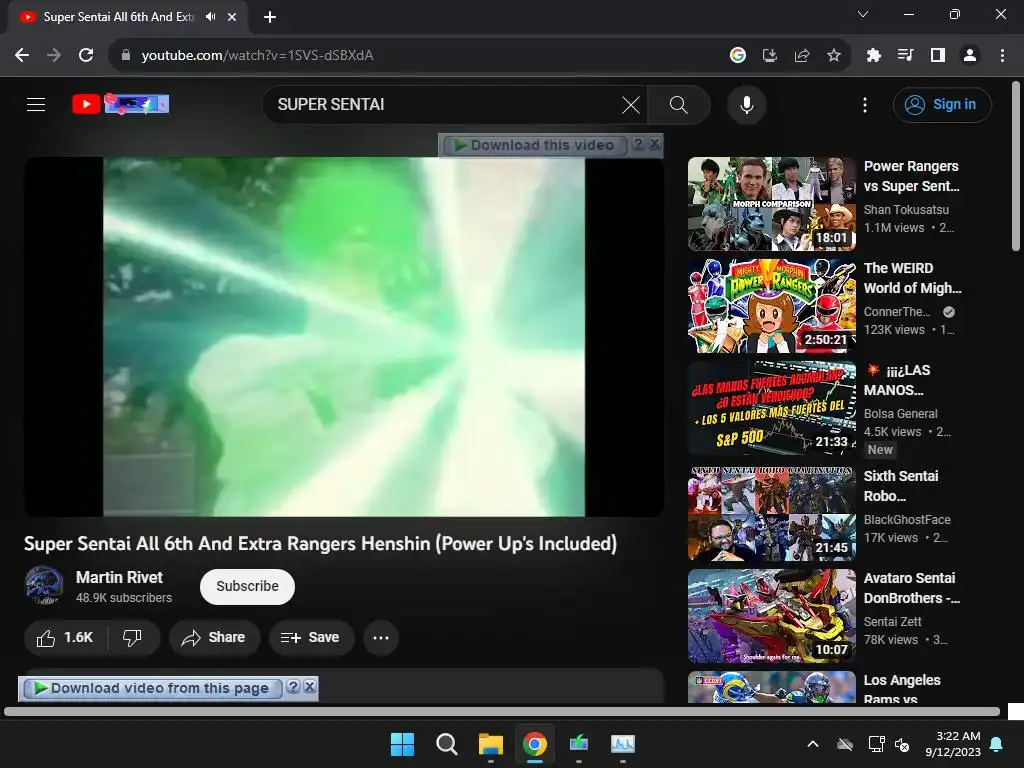Click the video player area
This screenshot has height=768, width=1024.
click(x=344, y=337)
